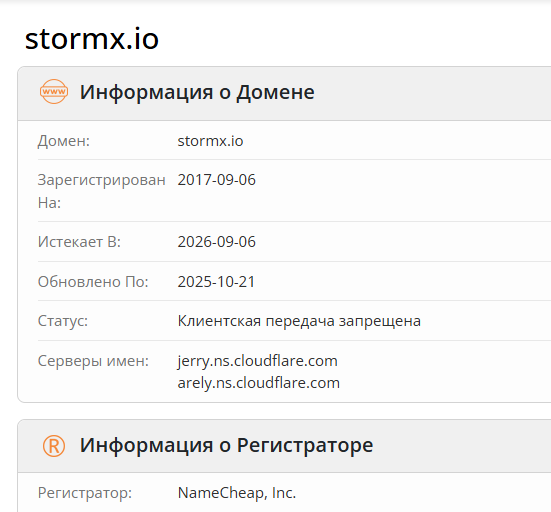Select nameserver arely.ns.cloudflare.com
551x512 pixels.
pos(259,383)
